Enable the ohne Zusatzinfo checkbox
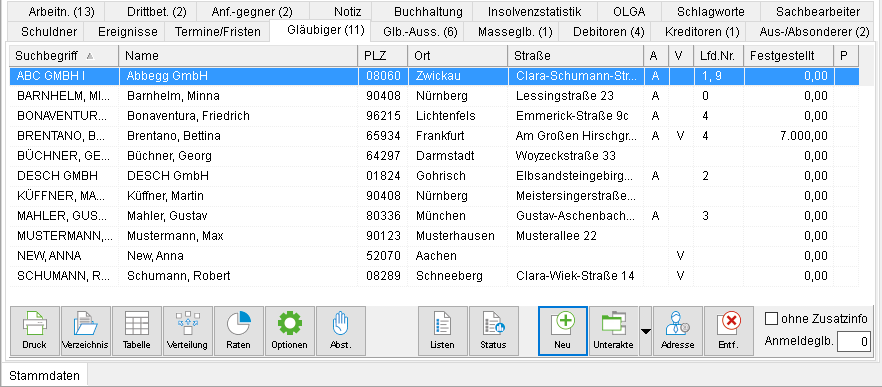The height and width of the screenshot is (387, 882). point(771,319)
